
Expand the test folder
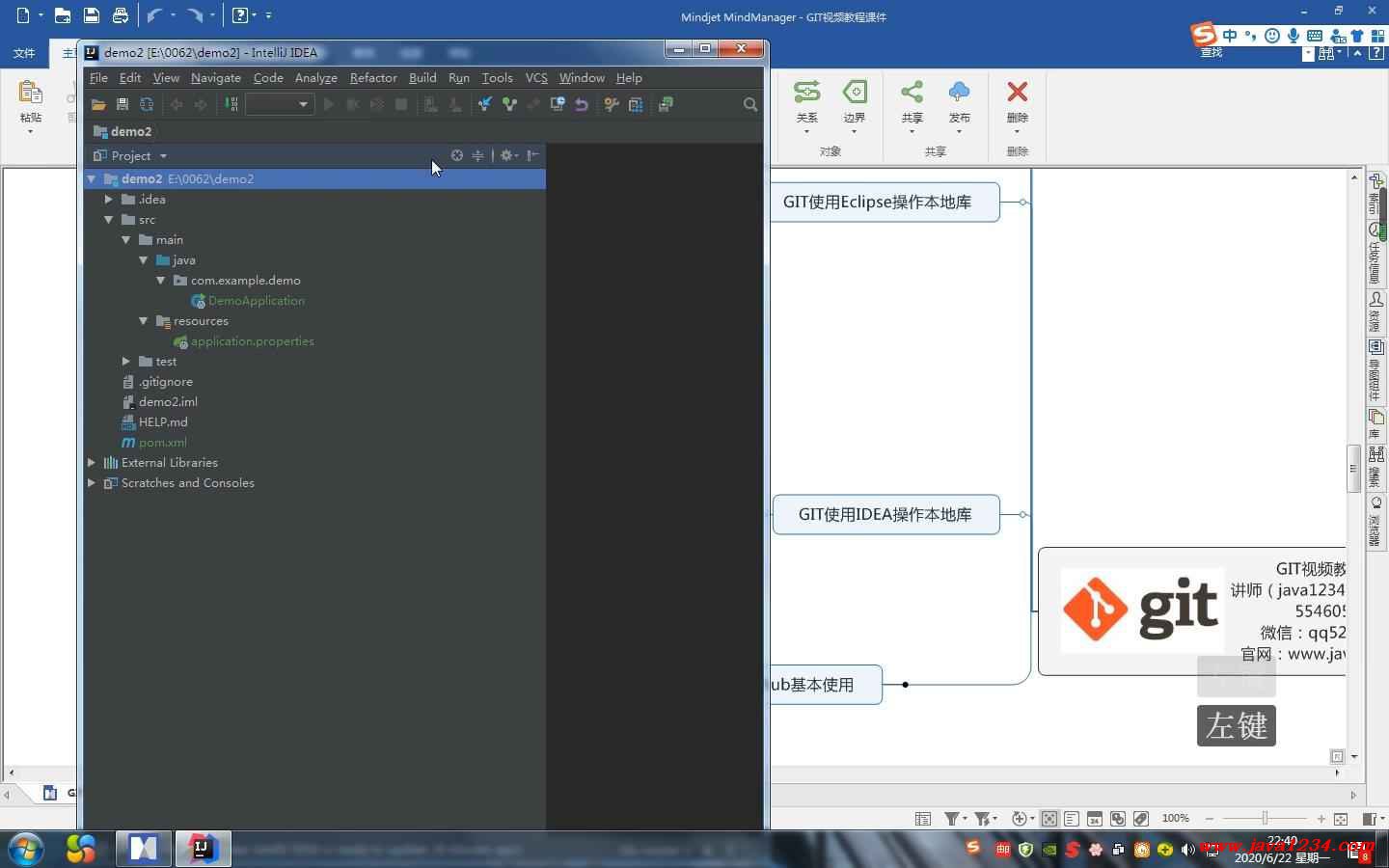[x=126, y=361]
